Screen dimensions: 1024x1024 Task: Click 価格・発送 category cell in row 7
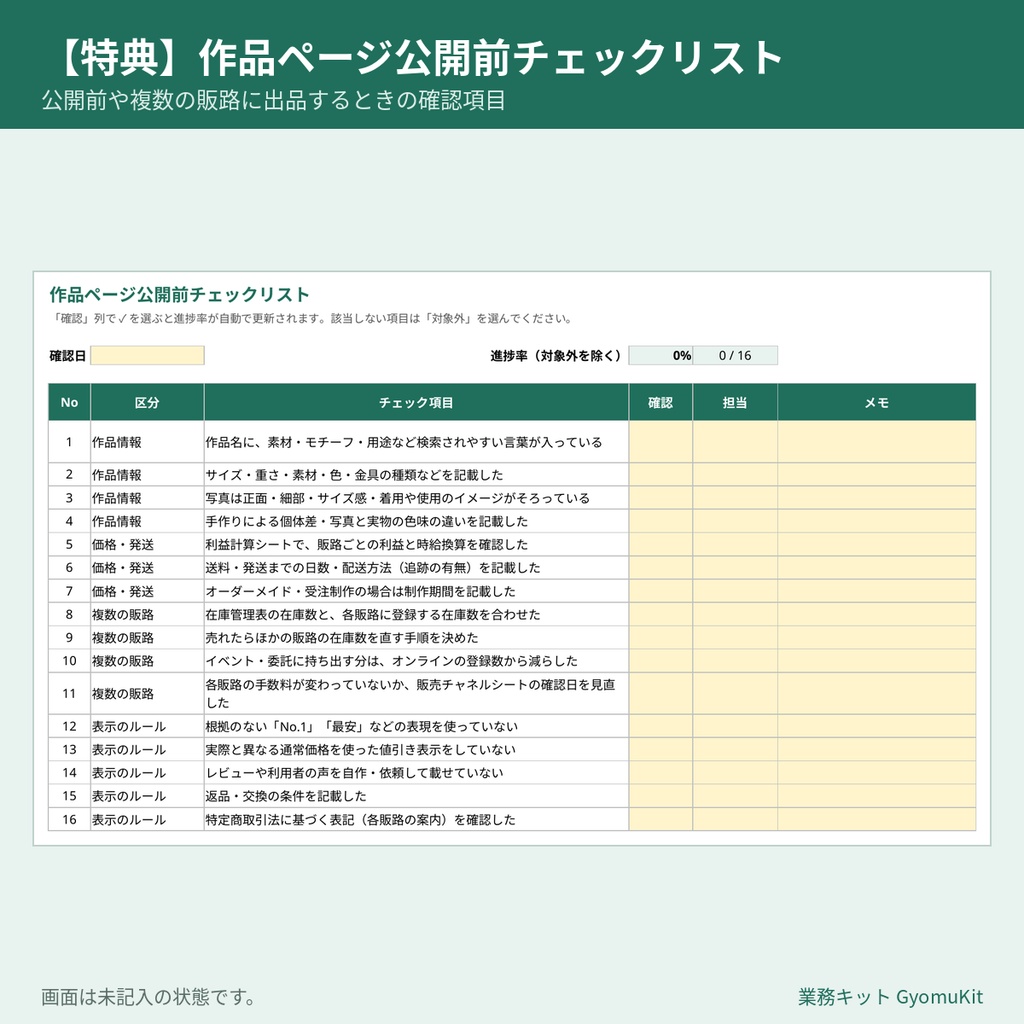click(147, 591)
